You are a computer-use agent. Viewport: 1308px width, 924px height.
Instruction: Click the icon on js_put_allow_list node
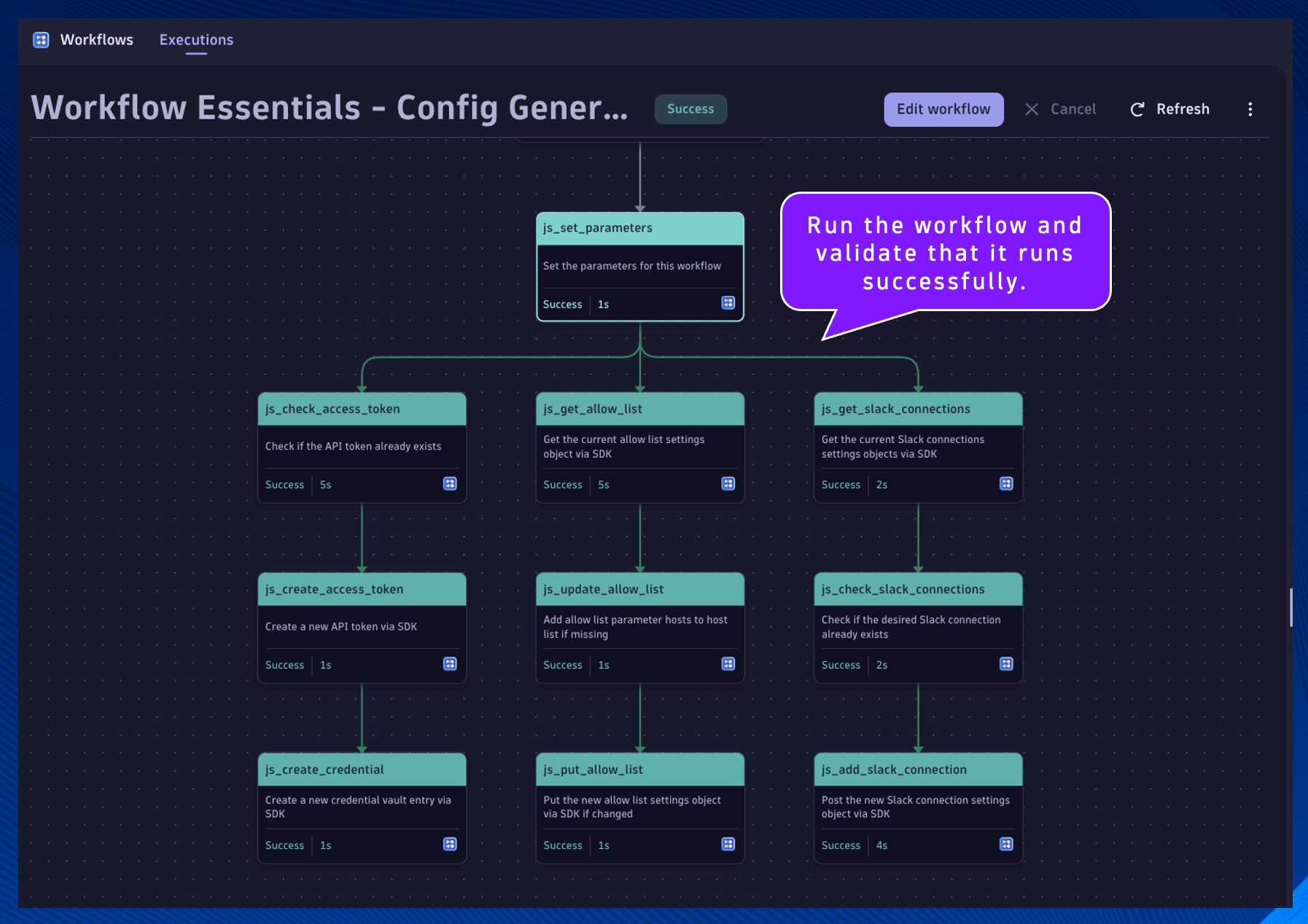(x=728, y=844)
